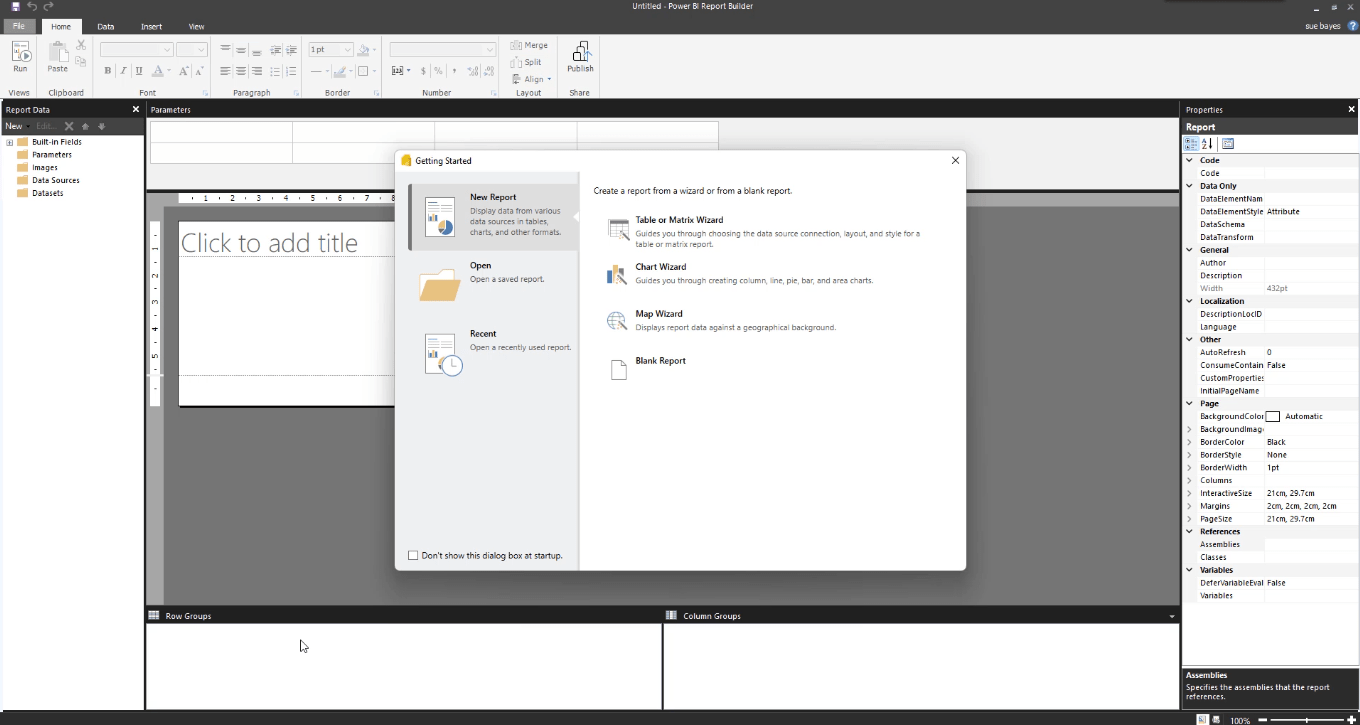Select the Open section in Getting Started
The width and height of the screenshot is (1360, 725).
(493, 284)
